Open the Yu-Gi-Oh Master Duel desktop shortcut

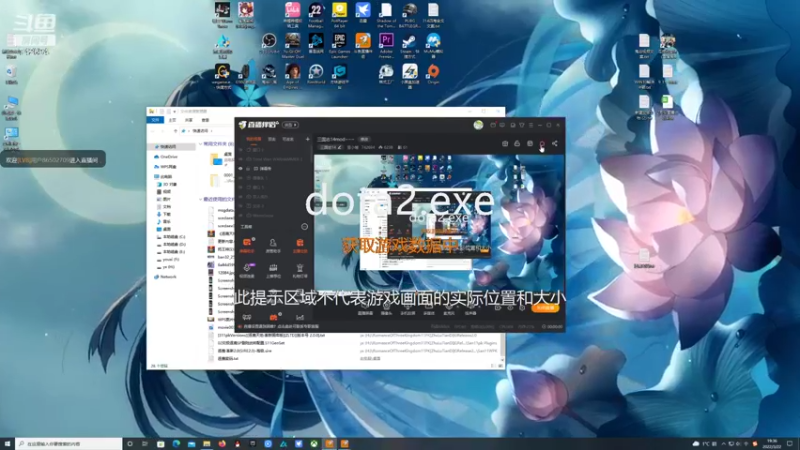[x=292, y=45]
